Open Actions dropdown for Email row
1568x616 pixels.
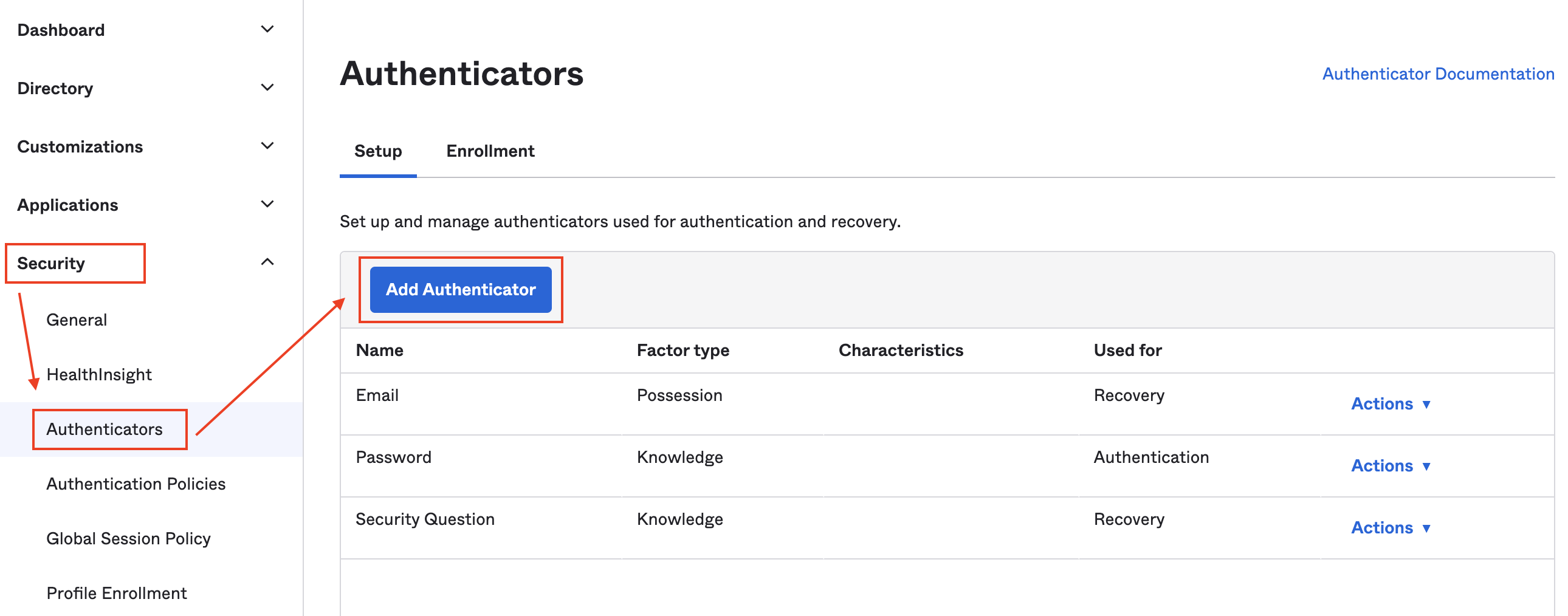coord(1391,403)
